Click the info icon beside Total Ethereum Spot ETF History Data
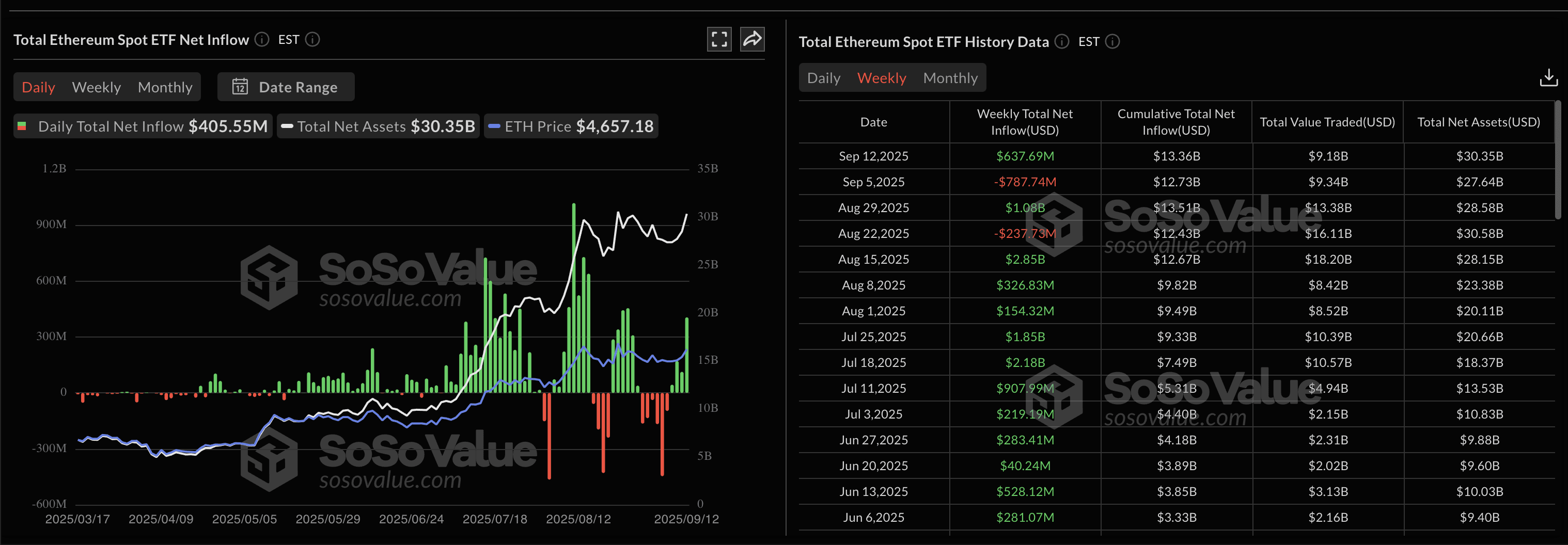Screen dimensions: 1568x545 (x=1061, y=41)
